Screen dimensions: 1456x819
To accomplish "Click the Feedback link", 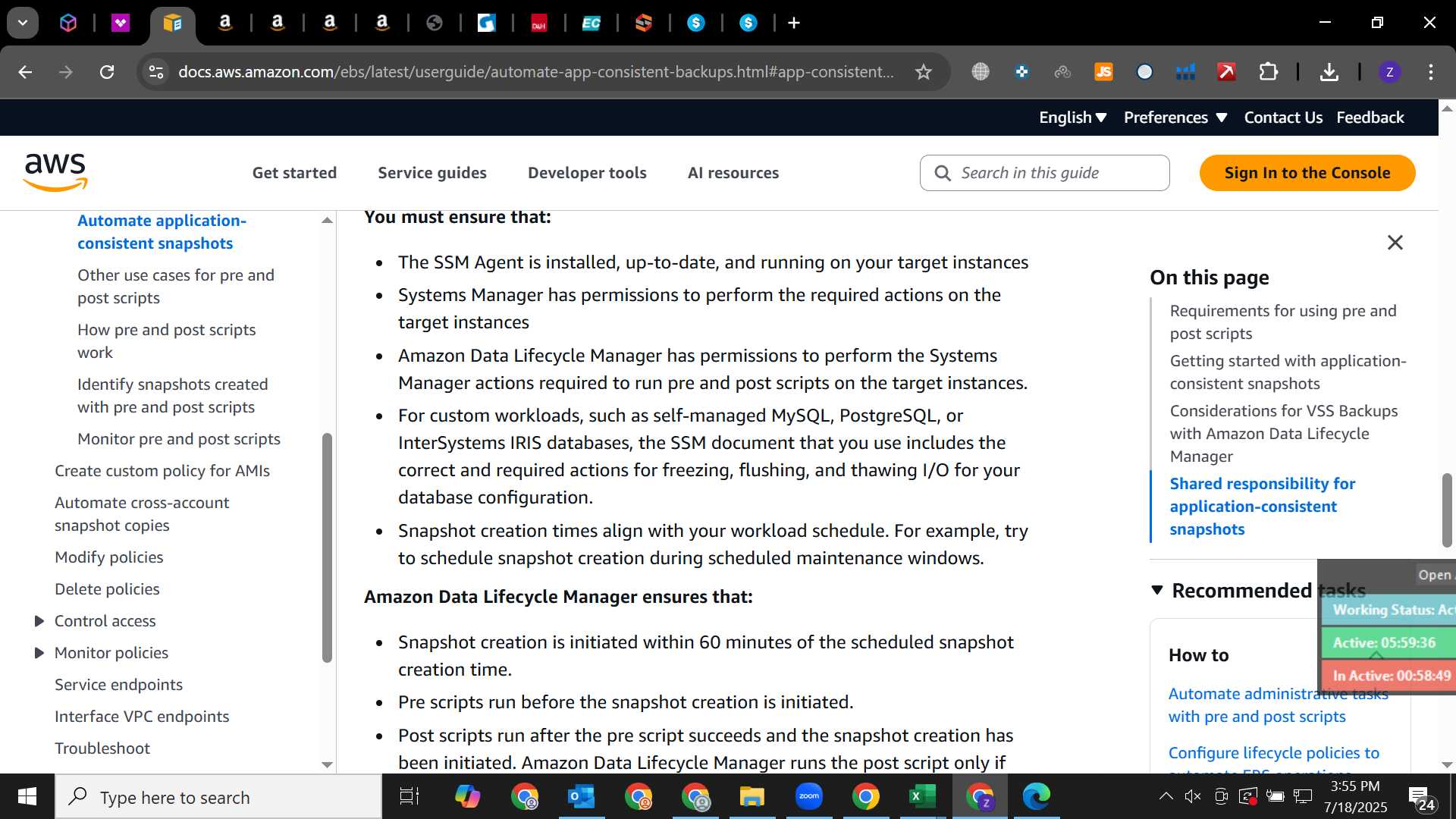I will pos(1370,118).
